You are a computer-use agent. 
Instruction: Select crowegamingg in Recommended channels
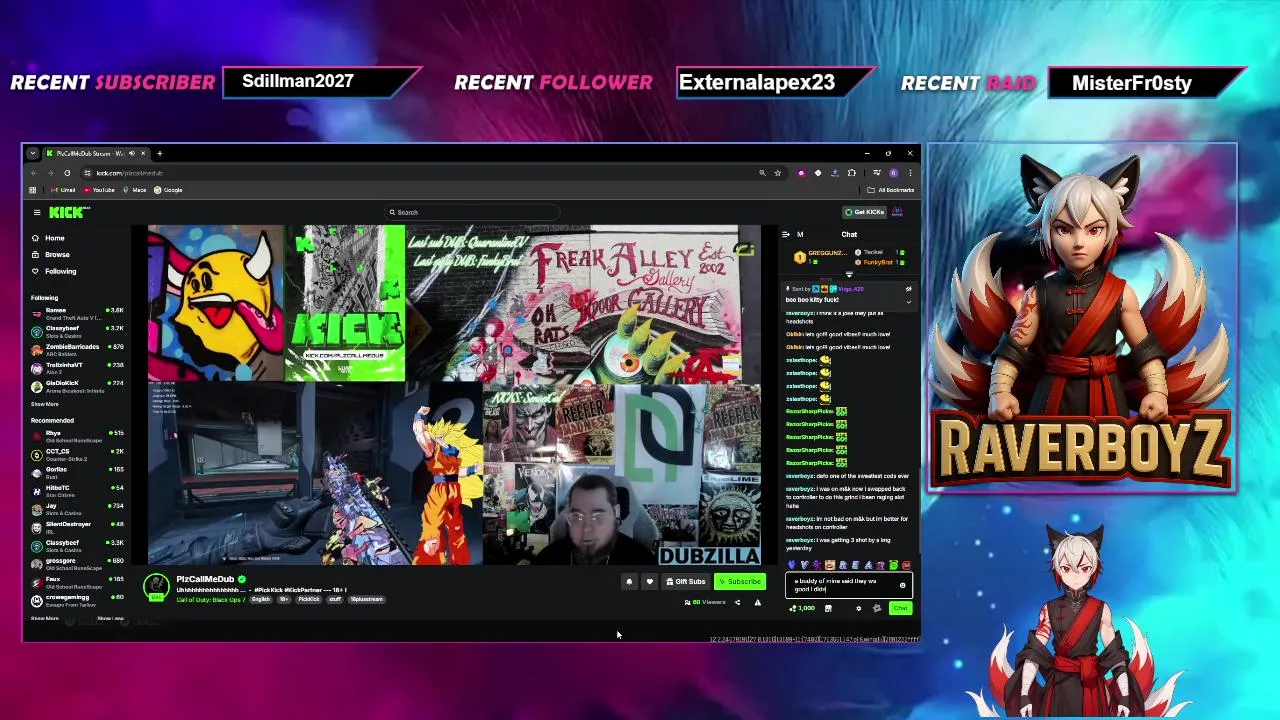[x=78, y=600]
